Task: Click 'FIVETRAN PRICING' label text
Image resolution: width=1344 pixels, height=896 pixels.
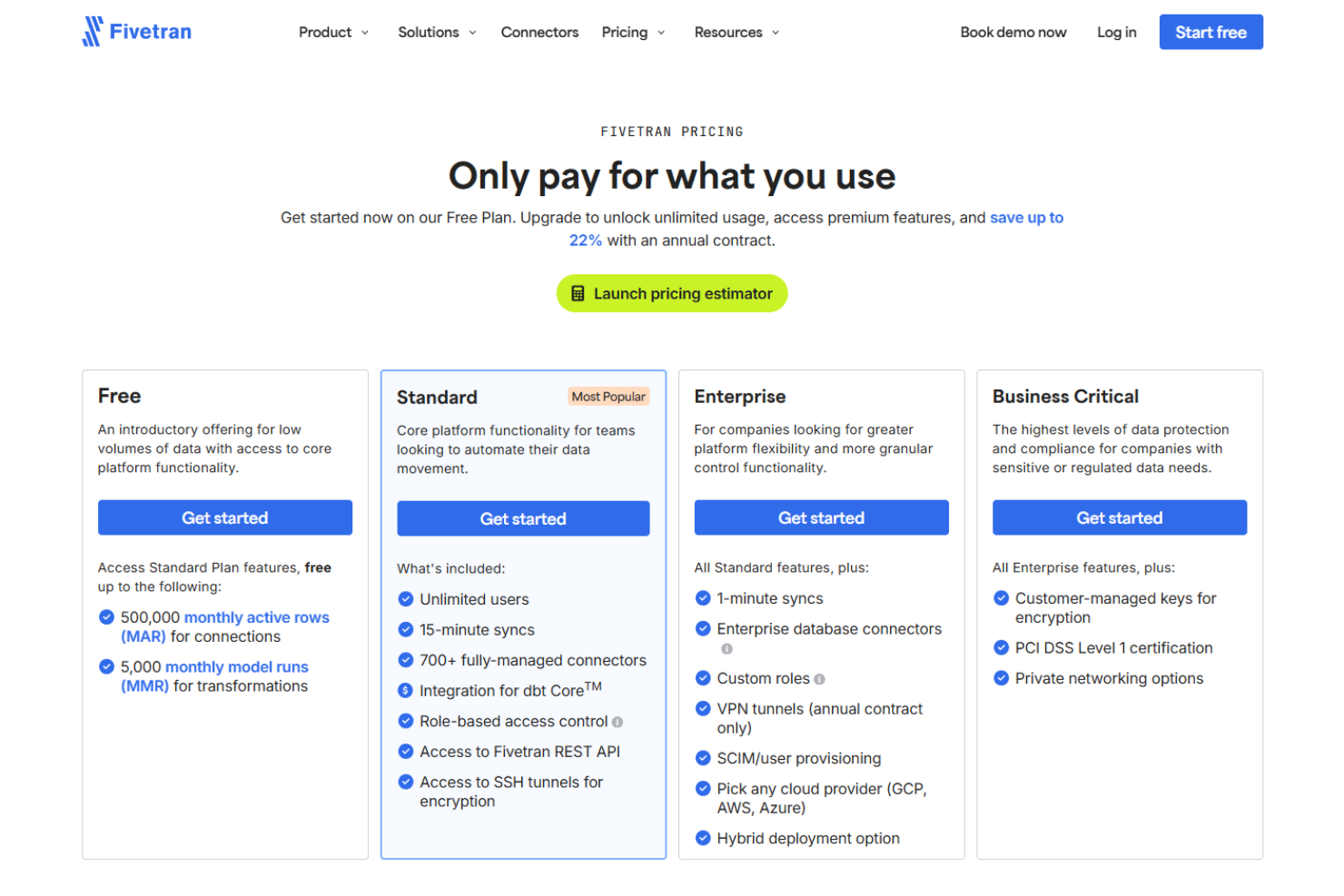Action: (672, 132)
